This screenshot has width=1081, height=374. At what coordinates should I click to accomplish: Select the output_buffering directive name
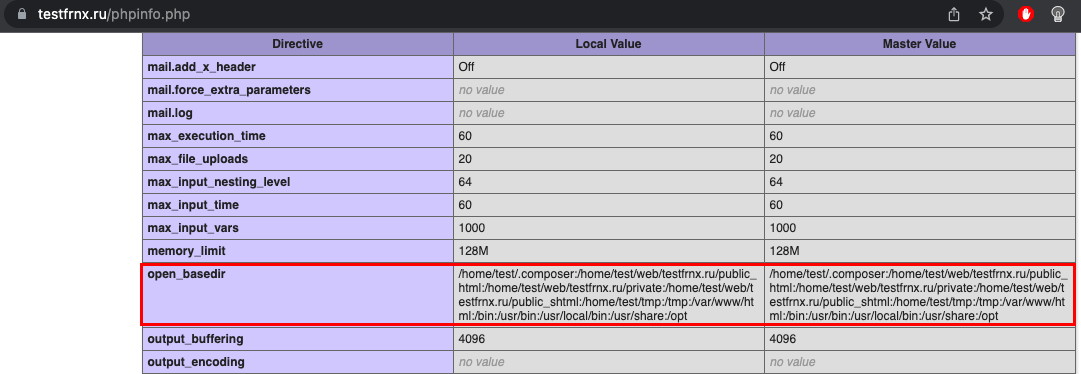[x=195, y=339]
